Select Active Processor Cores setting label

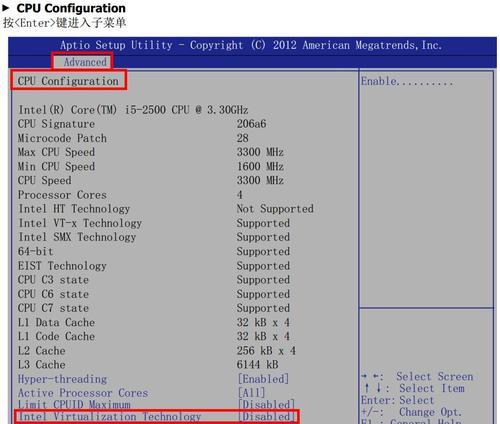point(83,393)
